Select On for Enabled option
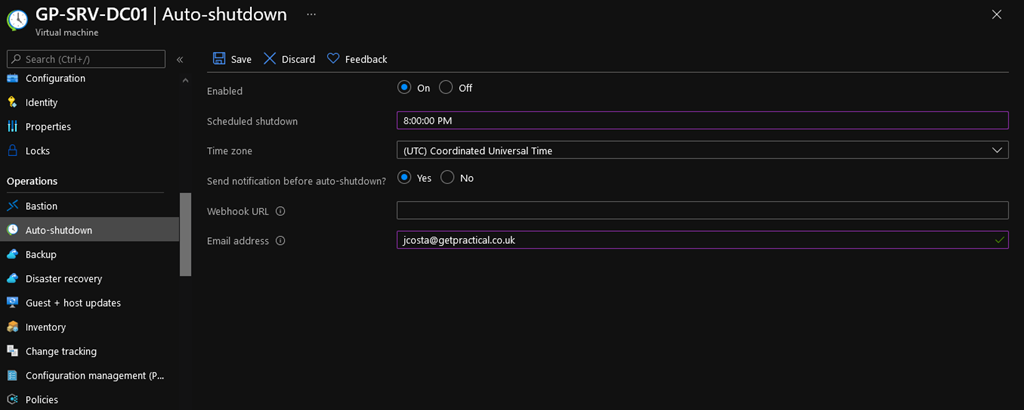The image size is (1024, 410). (x=404, y=88)
